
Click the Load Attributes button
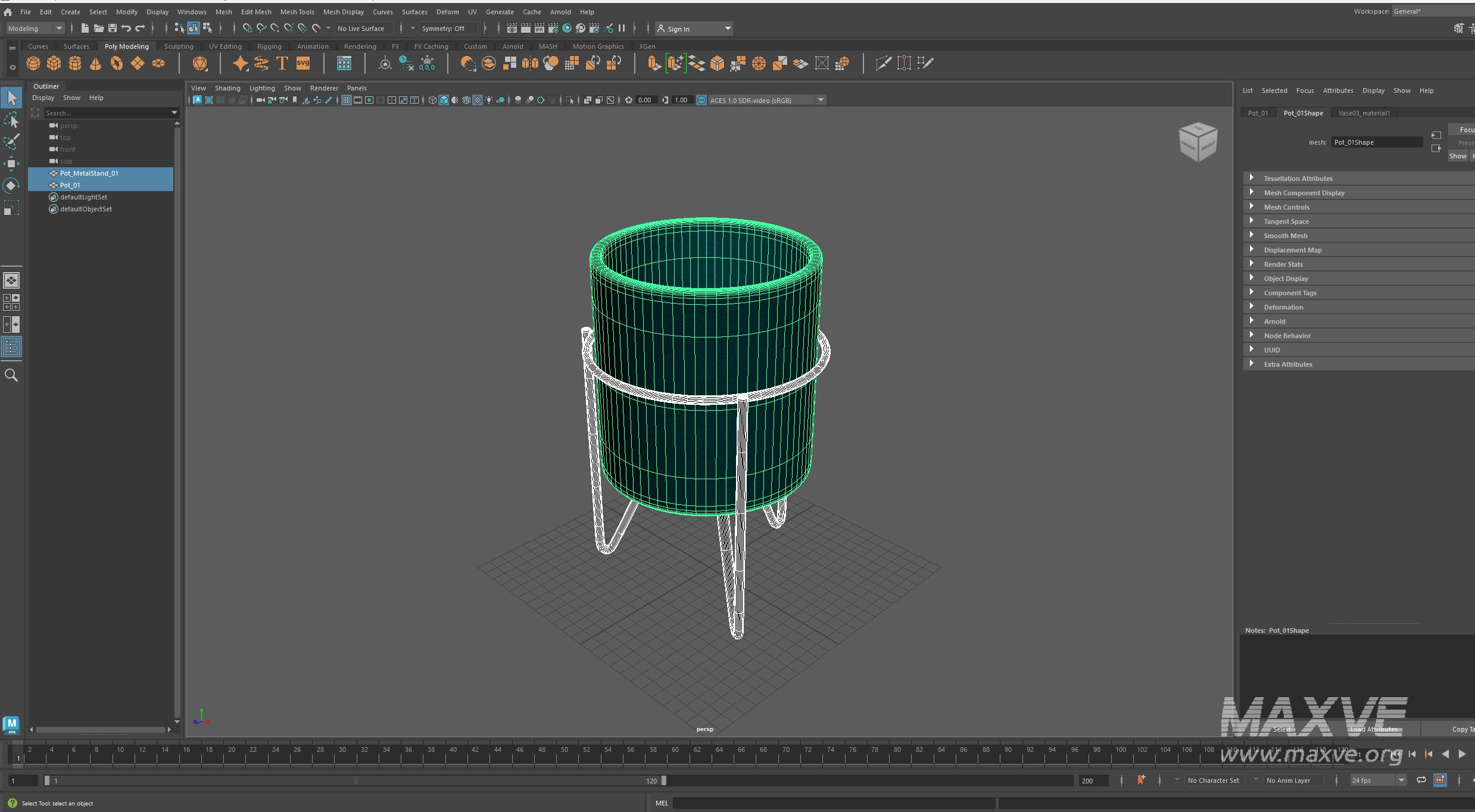pyautogui.click(x=1373, y=729)
